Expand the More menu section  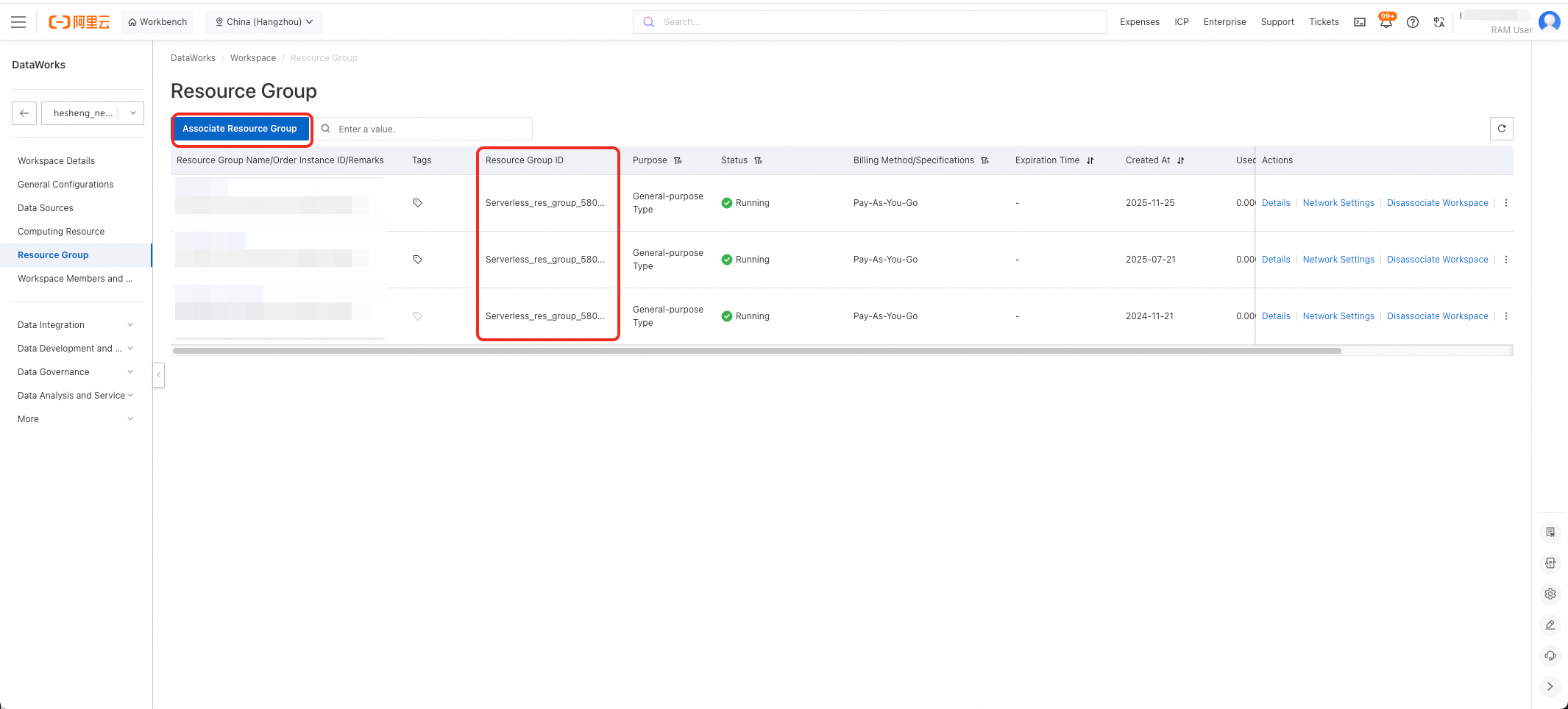click(x=75, y=419)
